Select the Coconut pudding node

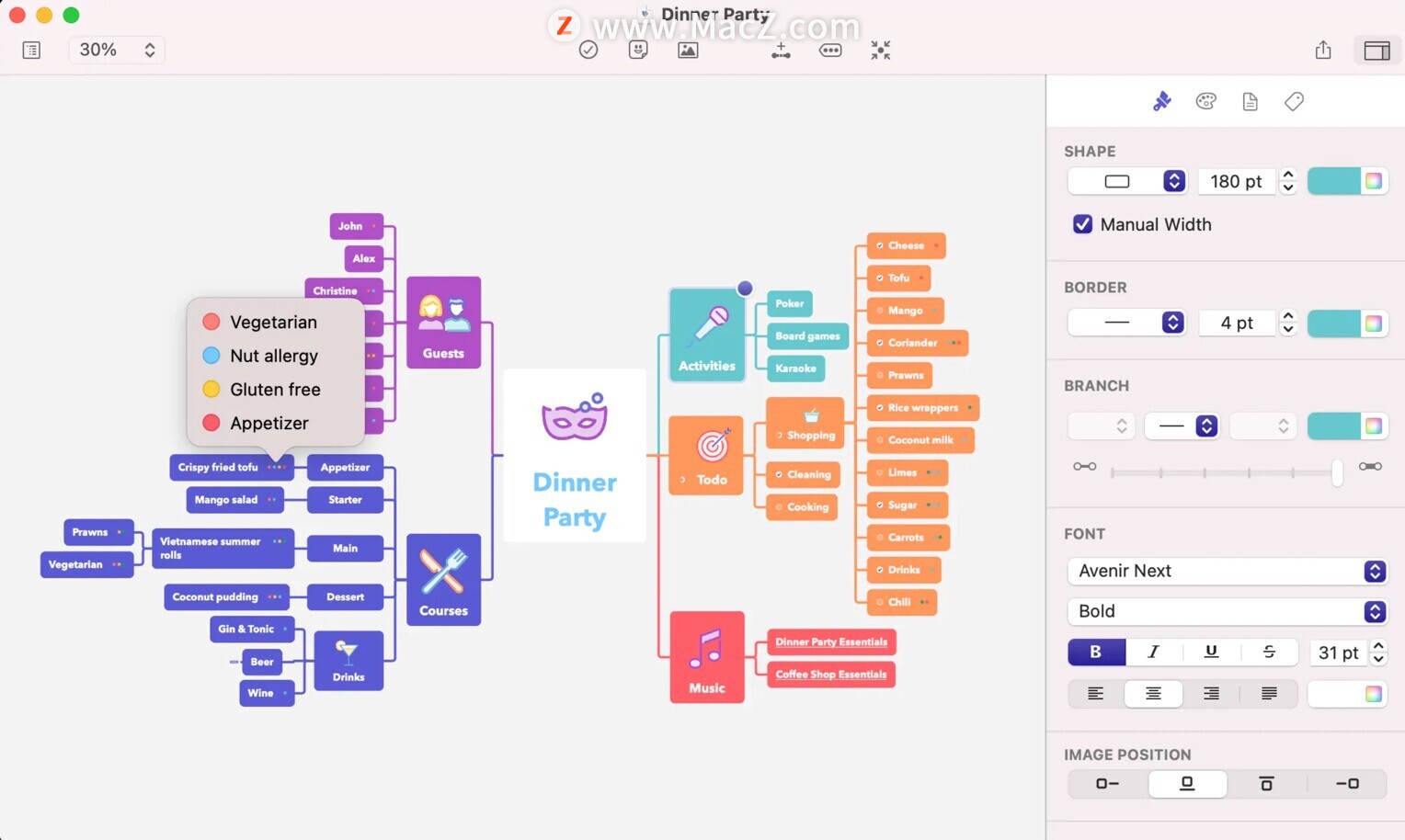coord(227,596)
